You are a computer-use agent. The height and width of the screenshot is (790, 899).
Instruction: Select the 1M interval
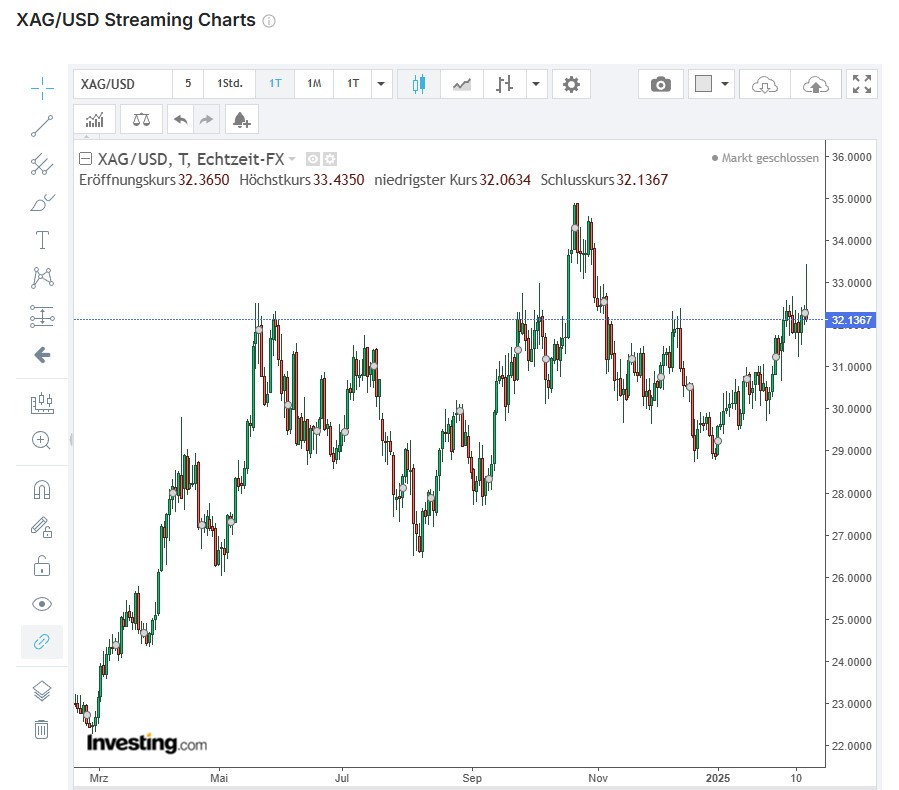314,84
